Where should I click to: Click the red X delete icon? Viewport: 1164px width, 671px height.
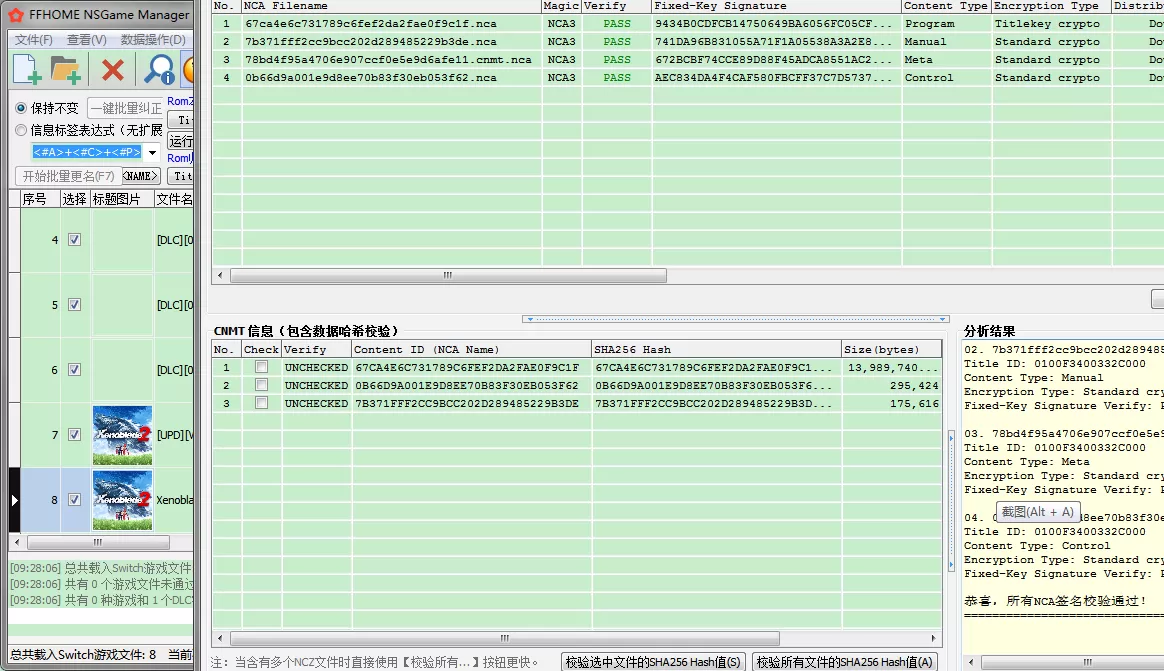(113, 69)
